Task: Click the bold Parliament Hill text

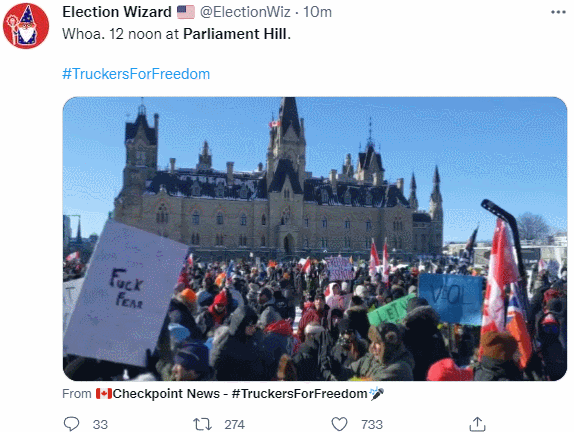Action: (236, 34)
